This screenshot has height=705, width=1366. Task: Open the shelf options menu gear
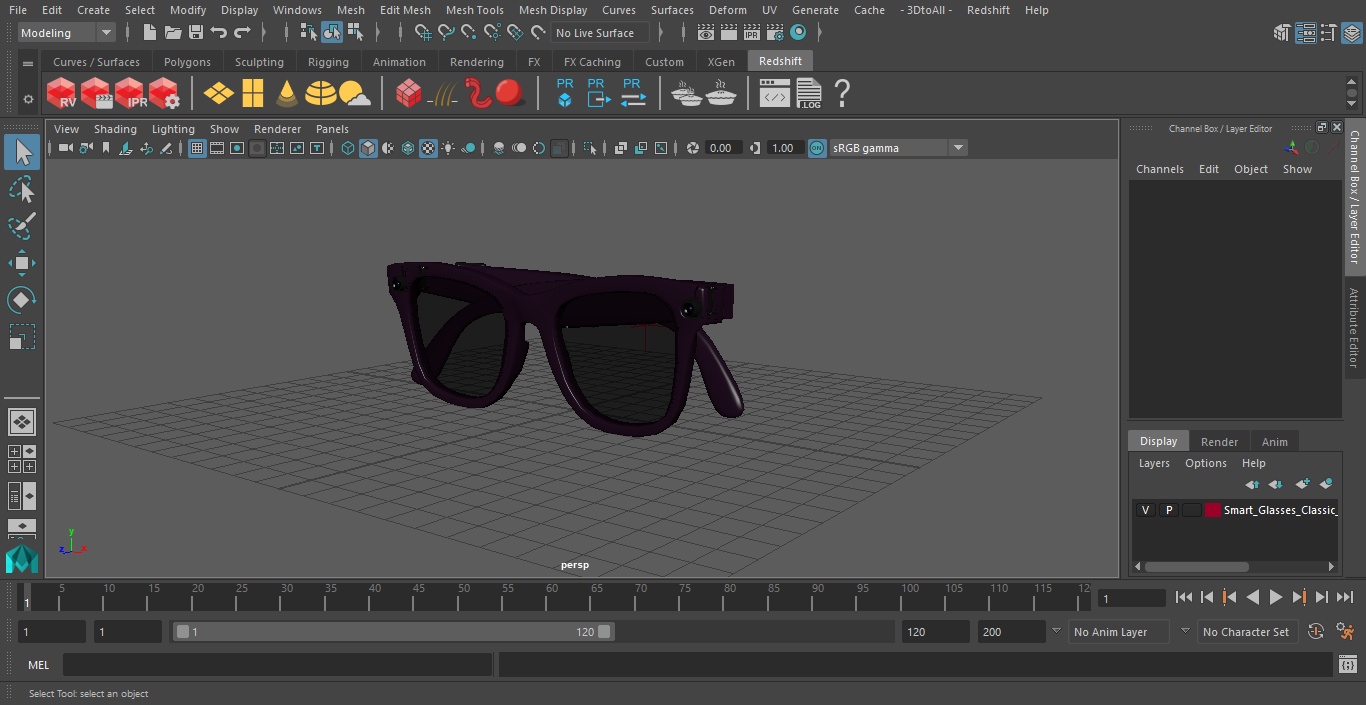pos(28,99)
